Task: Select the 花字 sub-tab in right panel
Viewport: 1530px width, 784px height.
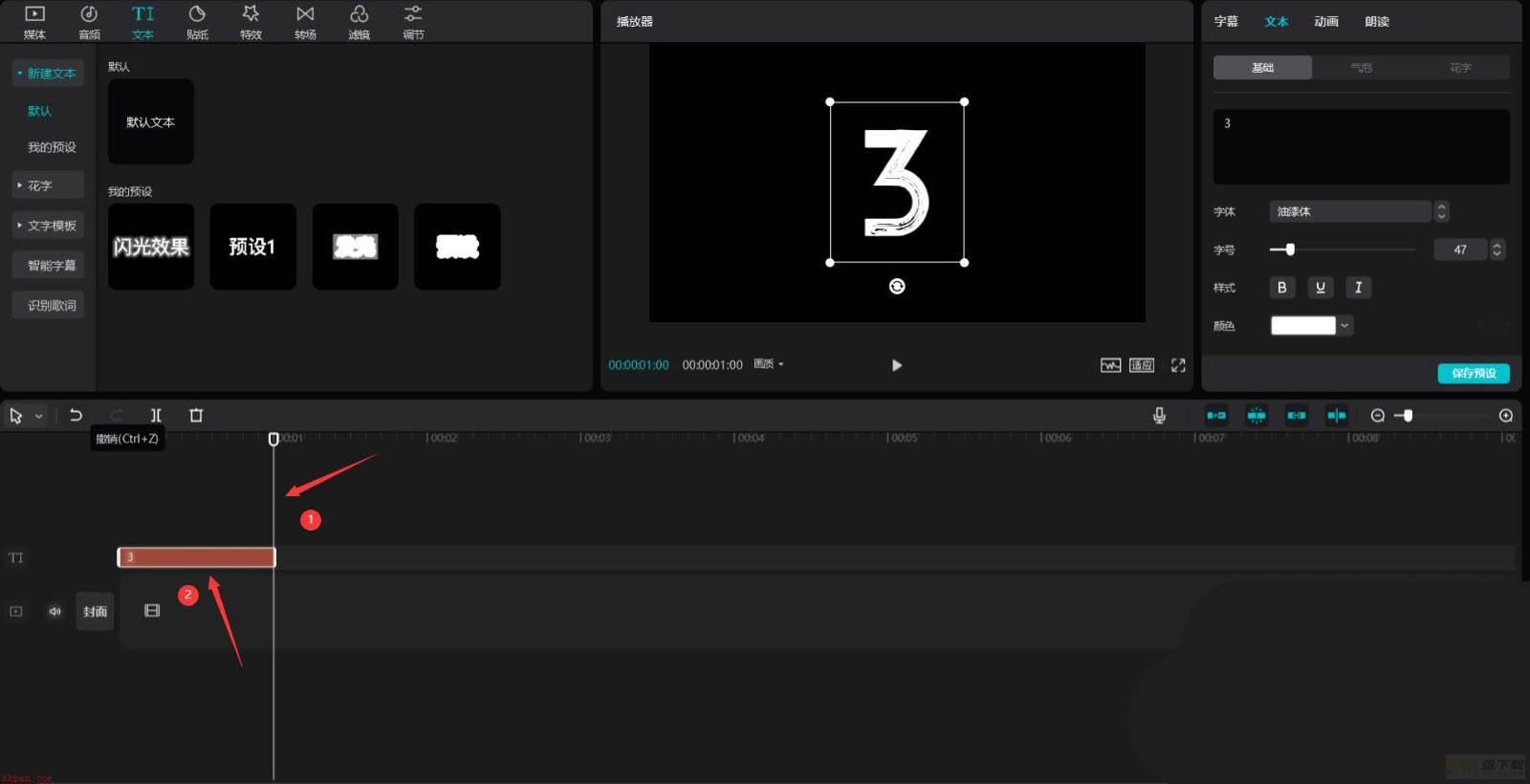Action: click(x=1460, y=67)
